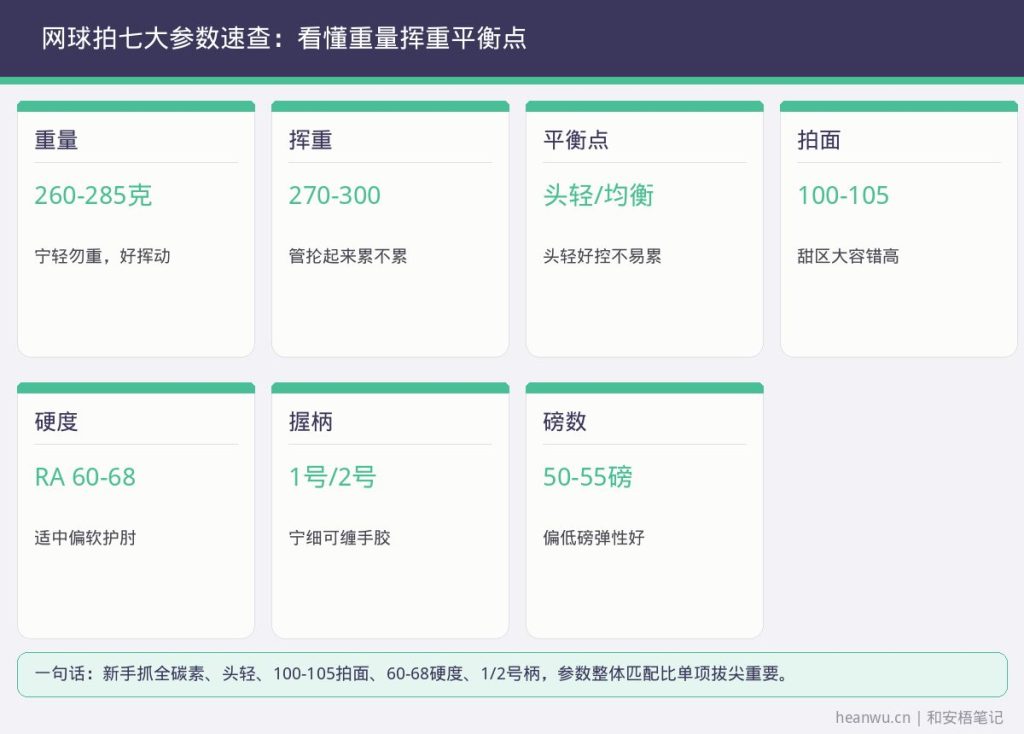Select the 拍面 card heading
1024x734 pixels.
coord(819,140)
